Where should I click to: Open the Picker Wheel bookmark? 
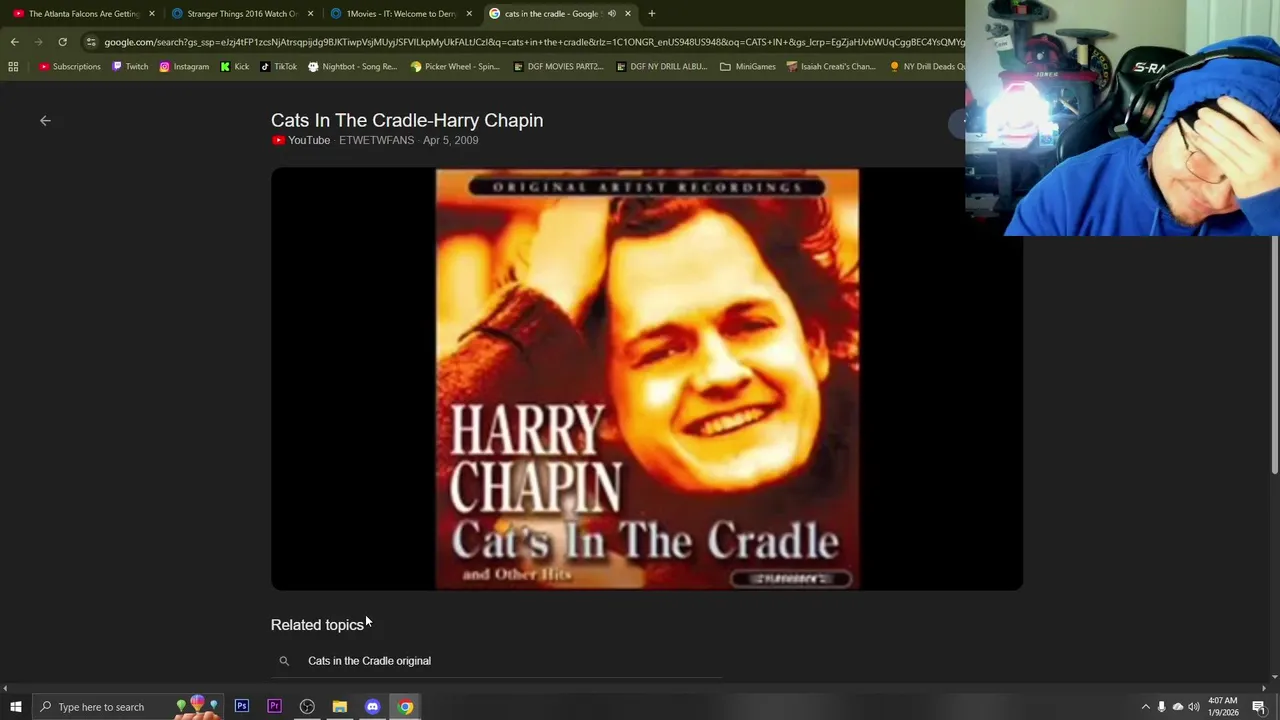(x=455, y=67)
